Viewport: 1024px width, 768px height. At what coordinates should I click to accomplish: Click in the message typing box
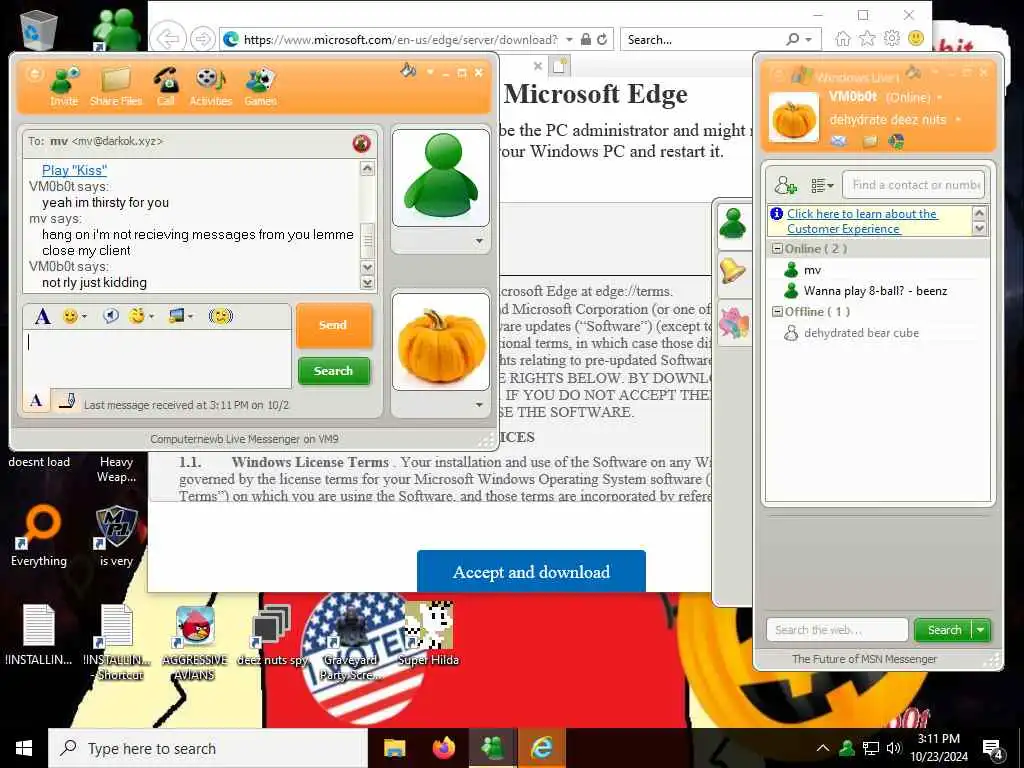pyautogui.click(x=157, y=359)
